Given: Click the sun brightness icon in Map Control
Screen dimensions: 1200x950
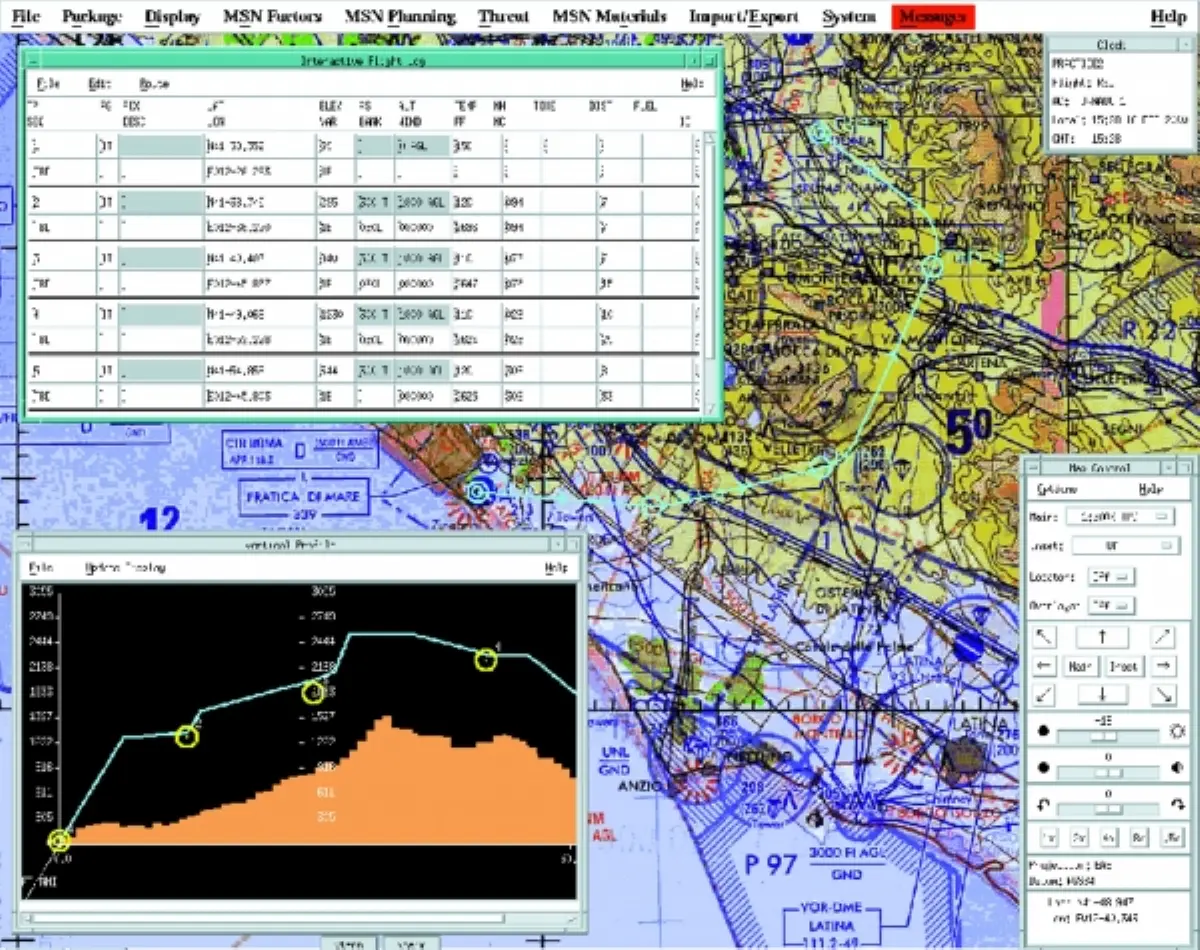Looking at the screenshot, I should (1176, 731).
